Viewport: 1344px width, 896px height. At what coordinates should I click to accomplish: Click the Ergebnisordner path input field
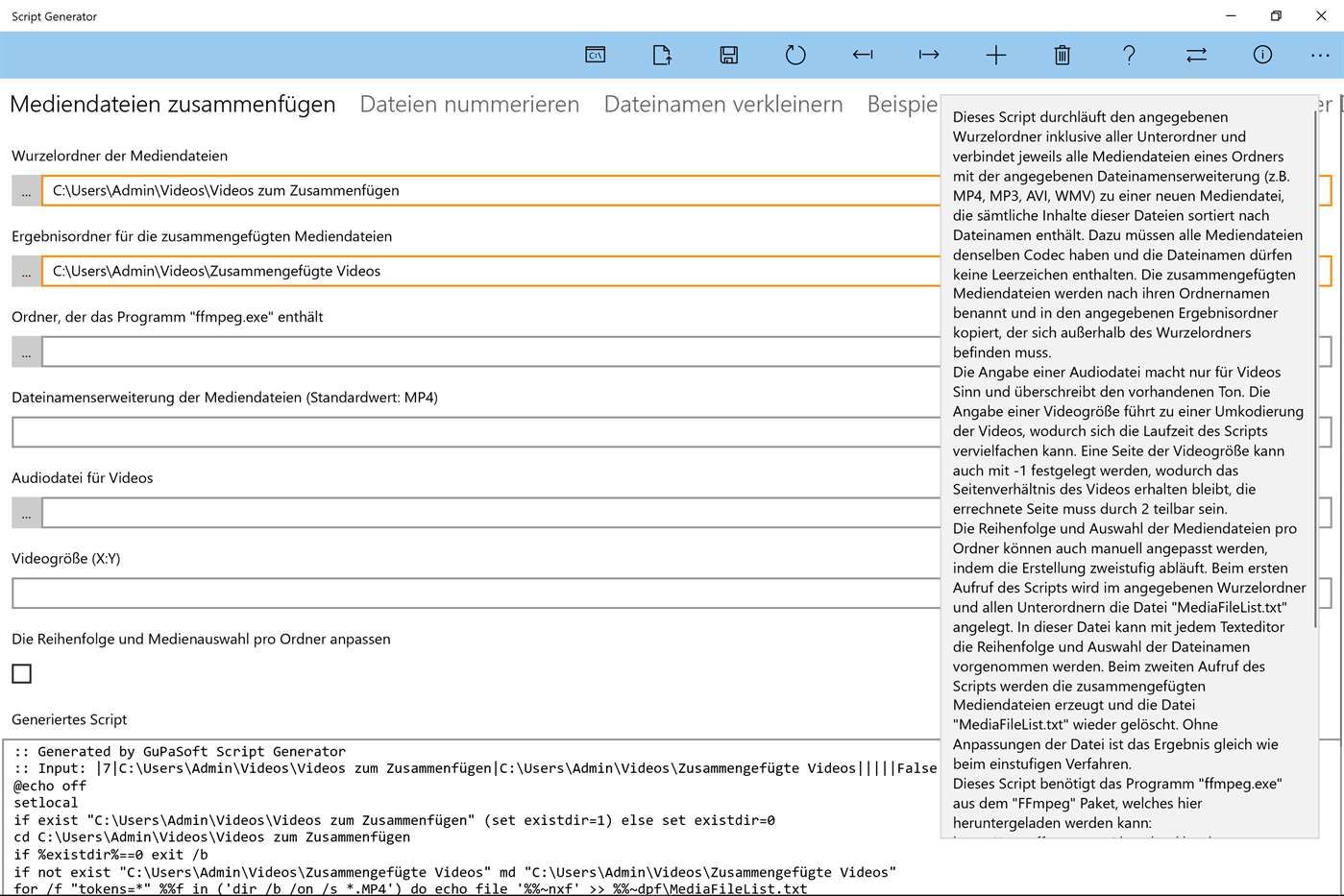687,271
